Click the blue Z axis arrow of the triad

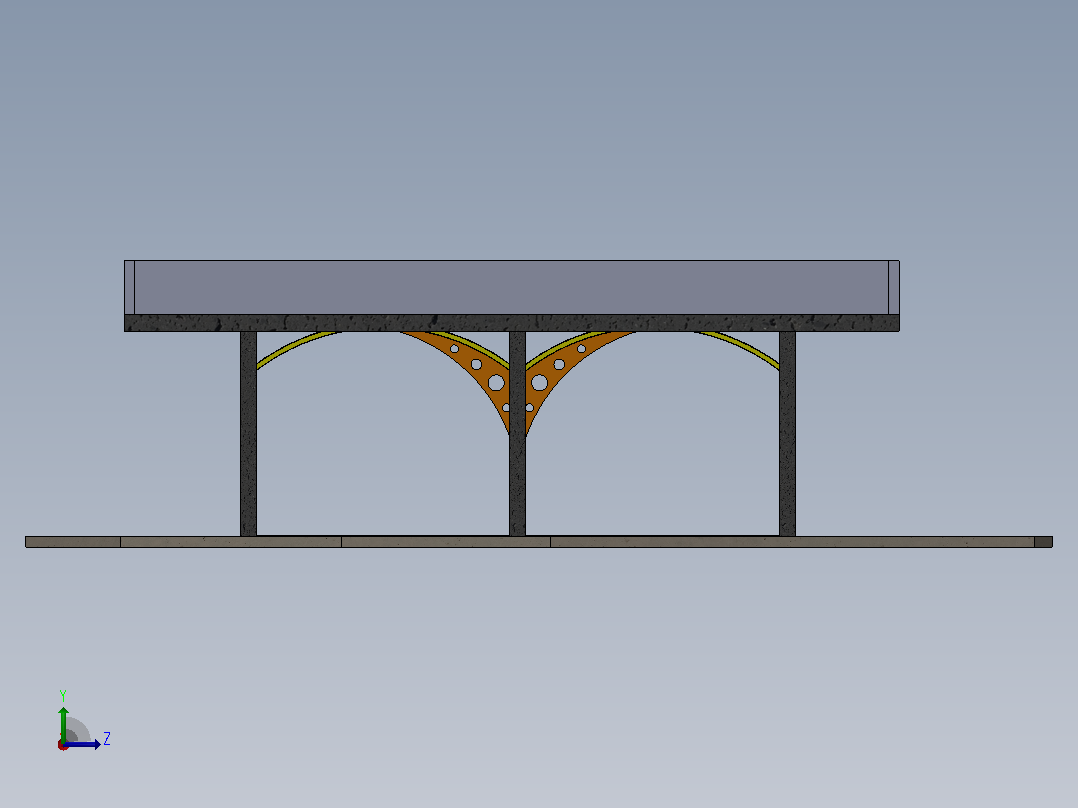82,744
